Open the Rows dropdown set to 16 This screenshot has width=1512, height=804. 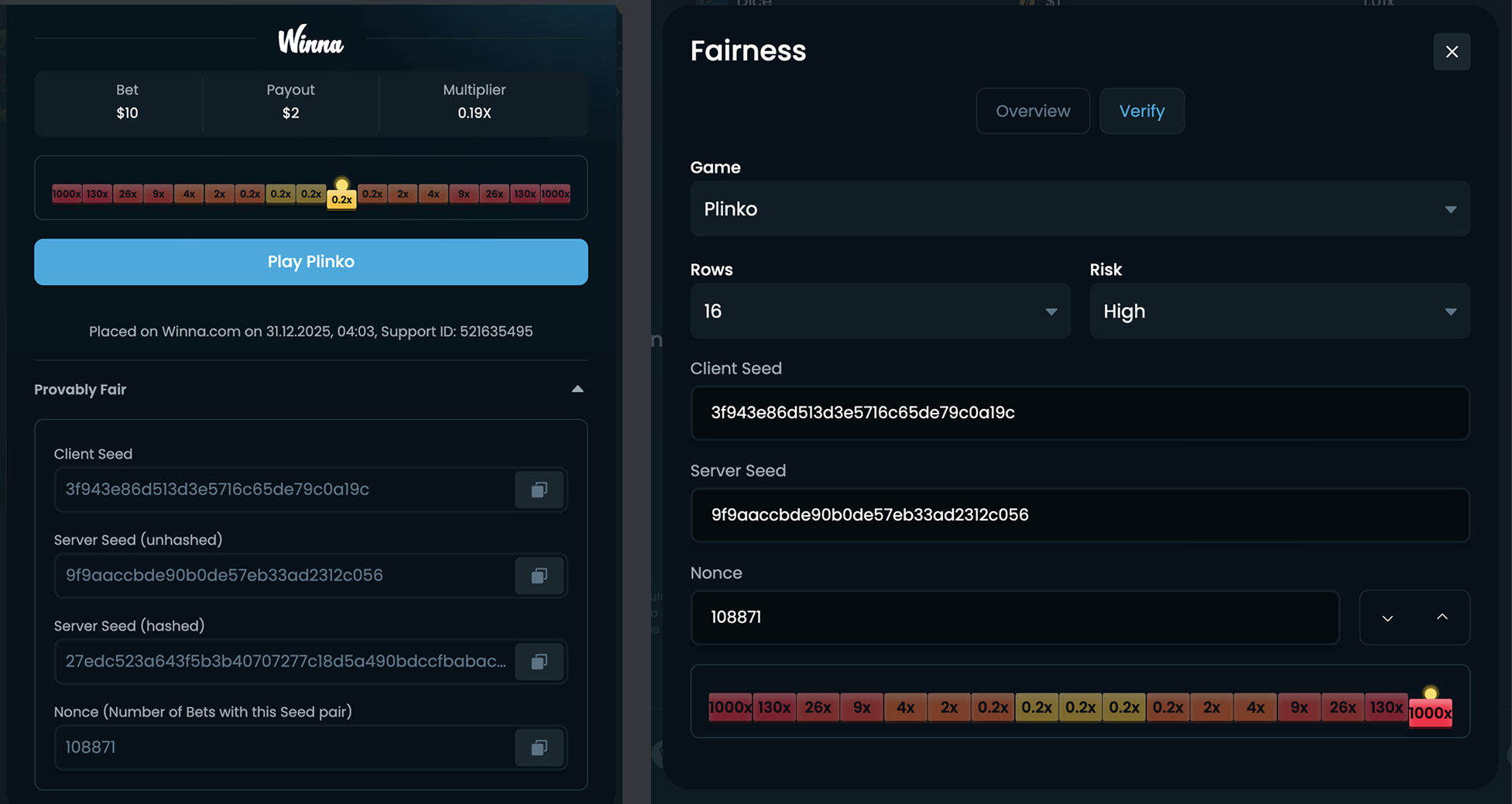coord(880,311)
